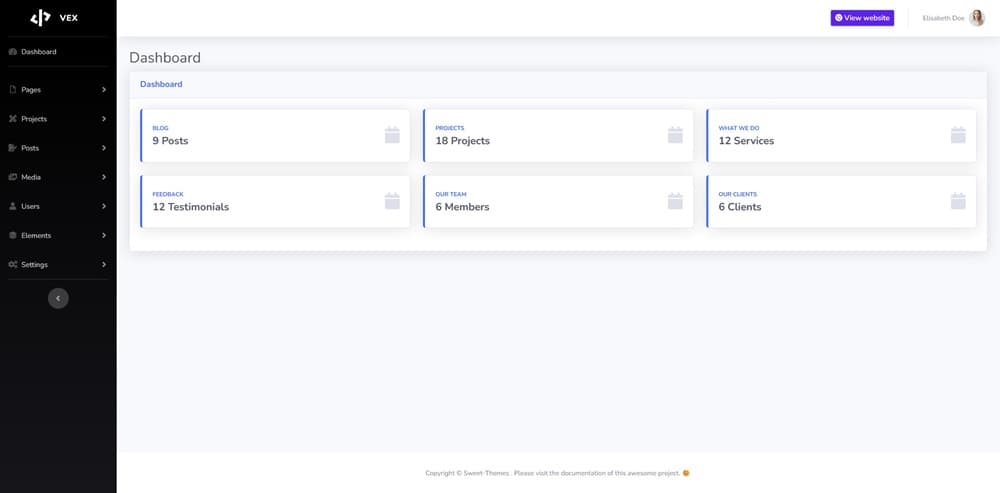Open the Elisabeth Doe user menu
The width and height of the screenshot is (1000, 493).
pos(942,18)
